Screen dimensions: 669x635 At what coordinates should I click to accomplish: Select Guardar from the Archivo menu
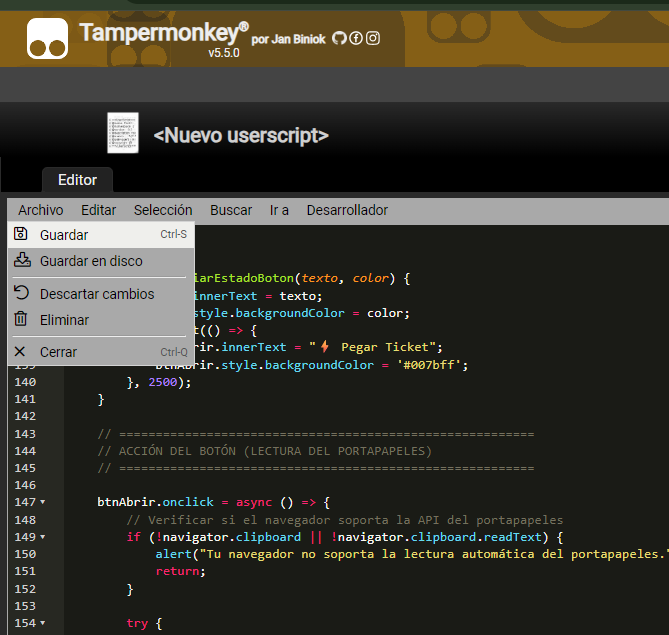(101, 235)
